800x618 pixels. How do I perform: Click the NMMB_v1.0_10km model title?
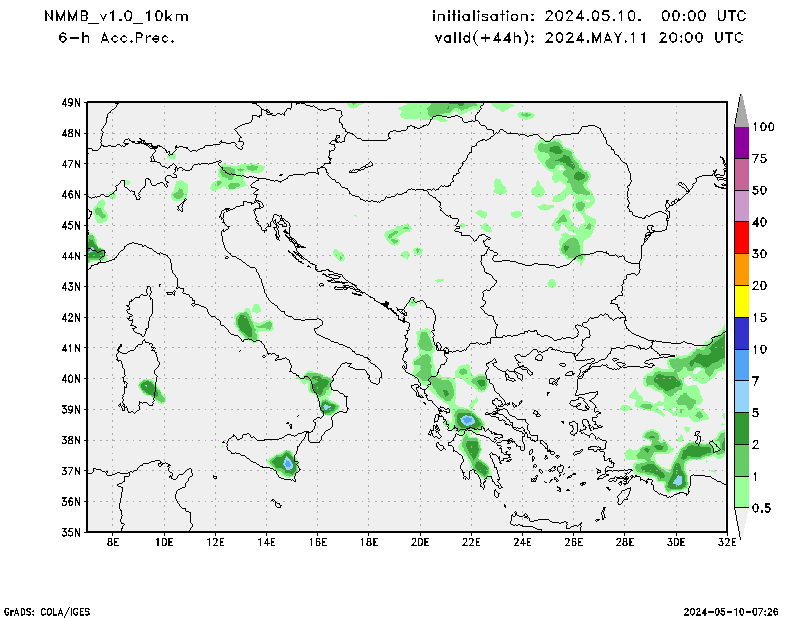tap(116, 16)
